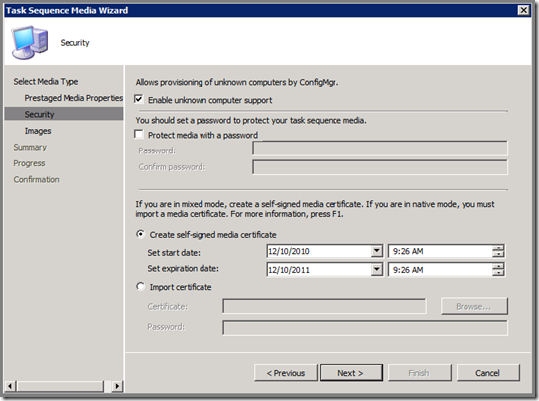This screenshot has height=401, width=539.
Task: Select the Security step in sidebar
Action: (64, 114)
